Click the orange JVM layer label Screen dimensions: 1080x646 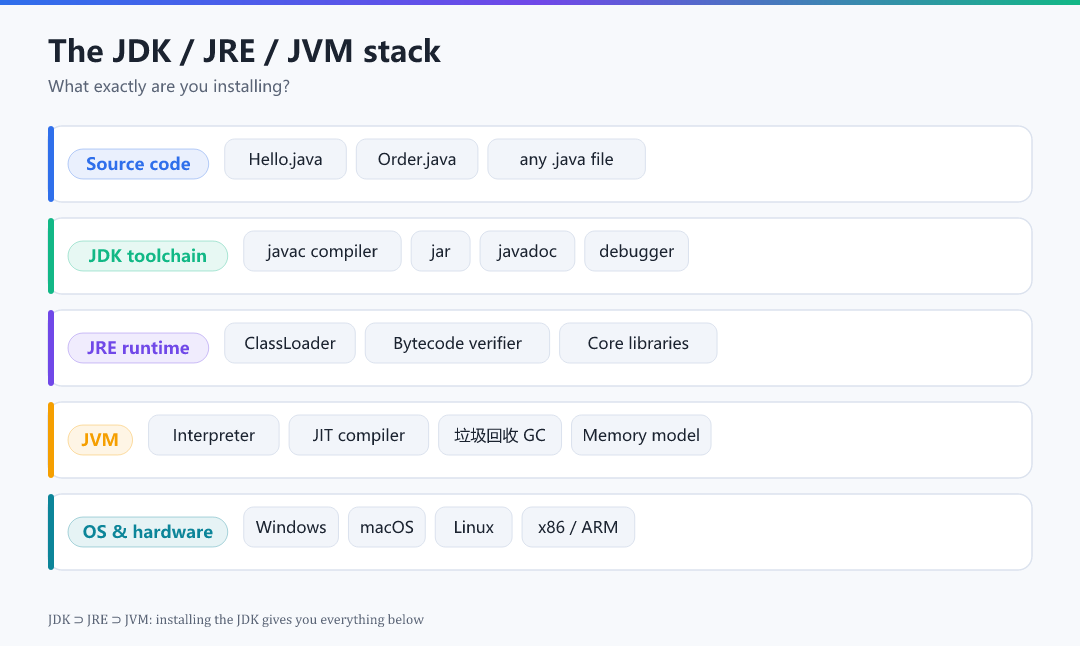coord(100,439)
